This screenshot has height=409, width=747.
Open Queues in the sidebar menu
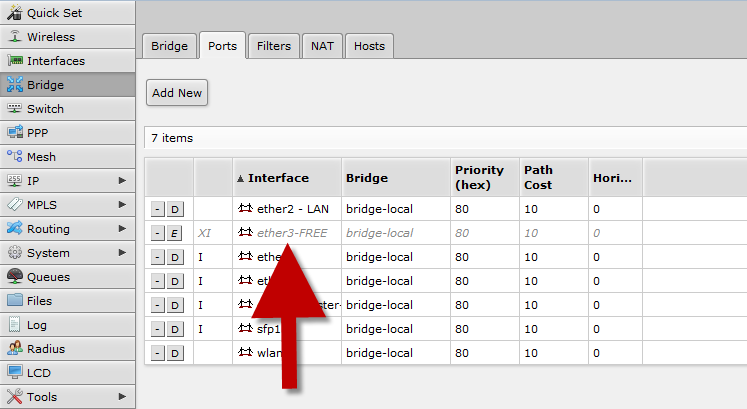67,277
